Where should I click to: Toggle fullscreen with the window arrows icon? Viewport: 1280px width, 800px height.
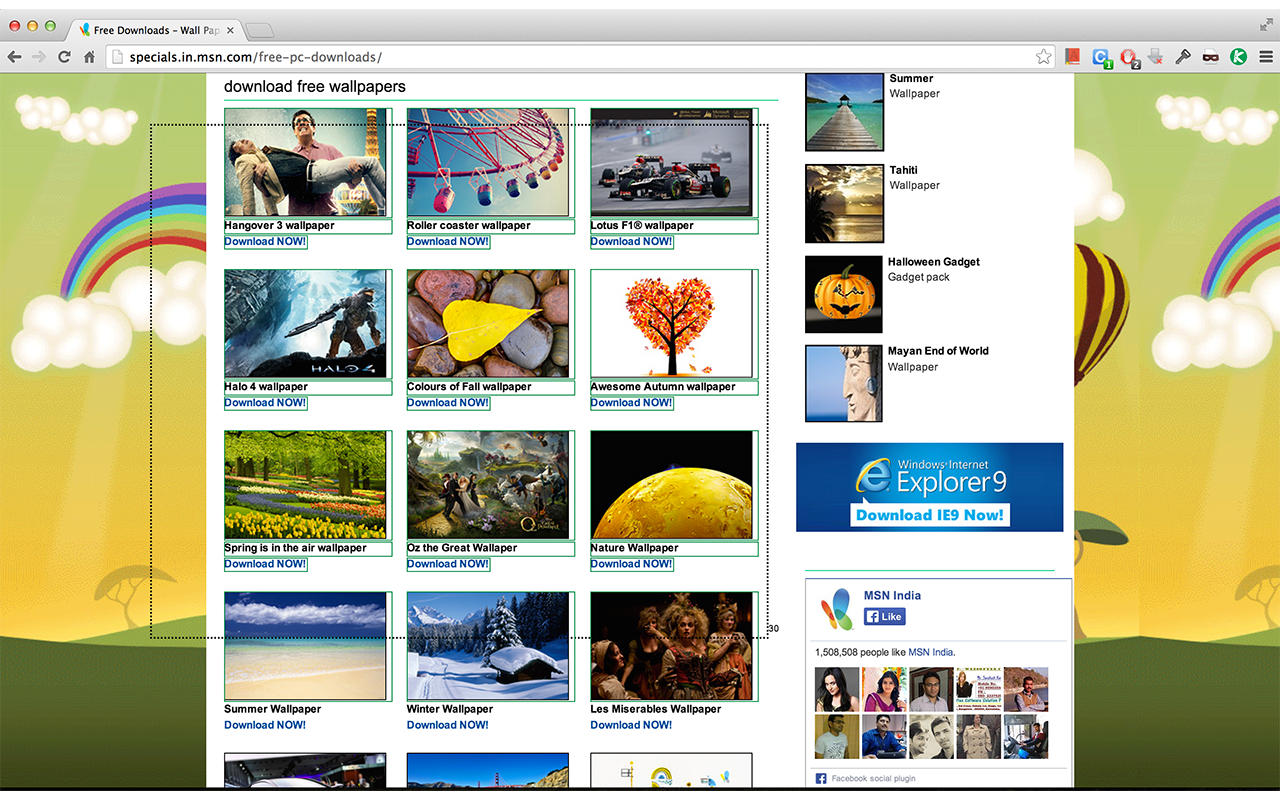(1266, 24)
